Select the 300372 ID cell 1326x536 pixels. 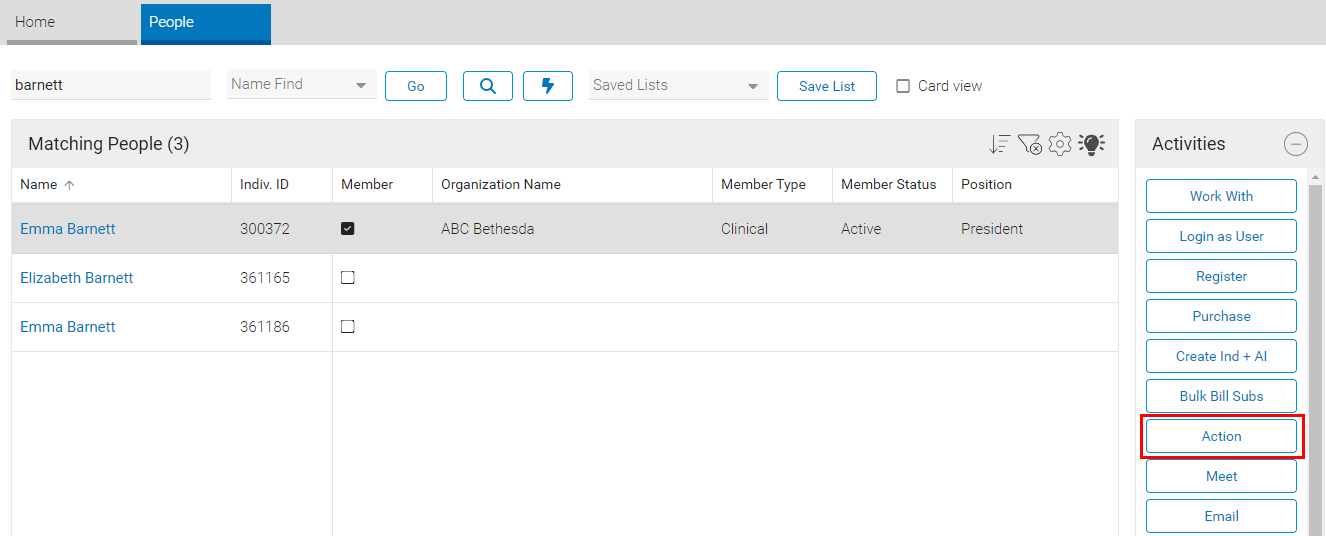(281, 229)
